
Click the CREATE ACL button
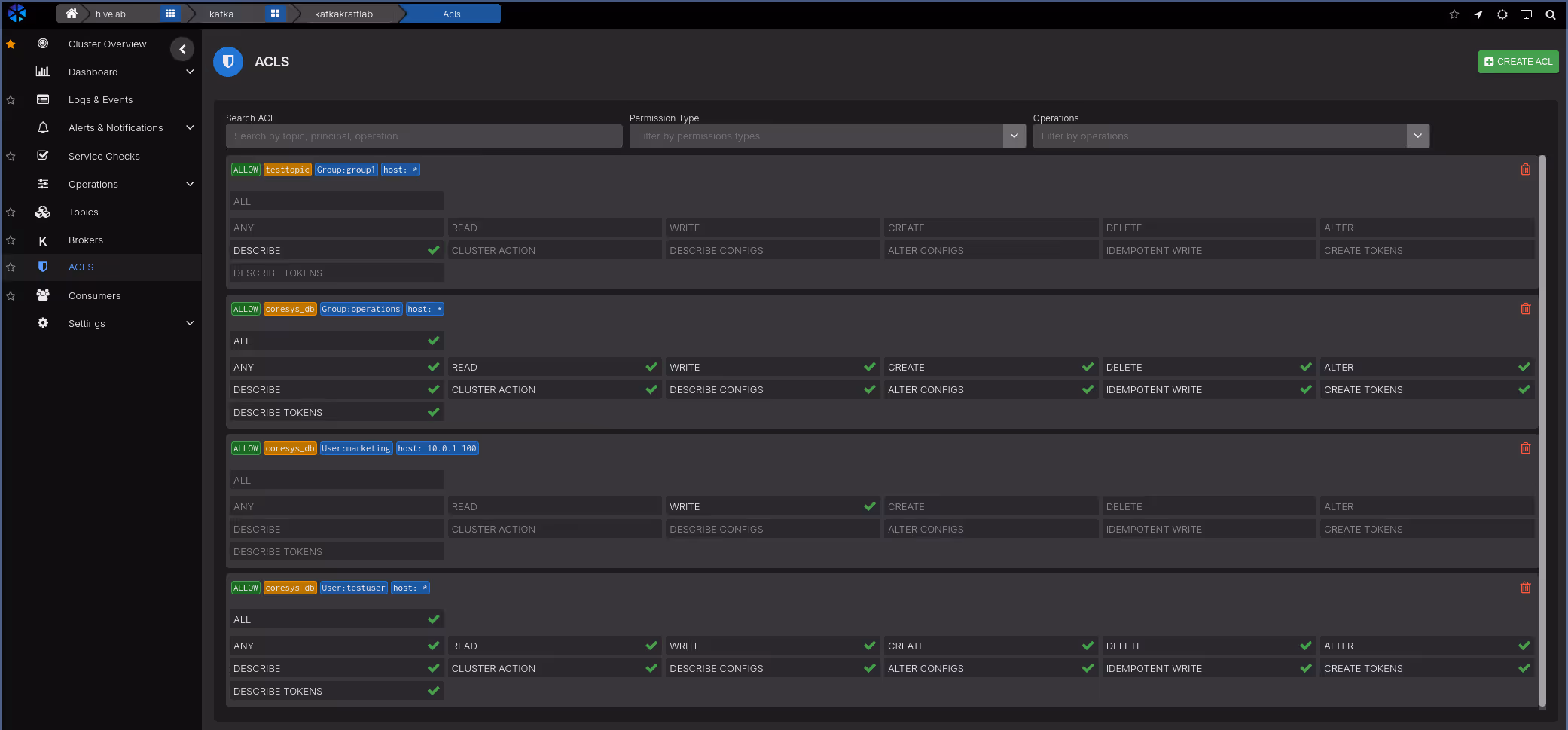[1518, 62]
